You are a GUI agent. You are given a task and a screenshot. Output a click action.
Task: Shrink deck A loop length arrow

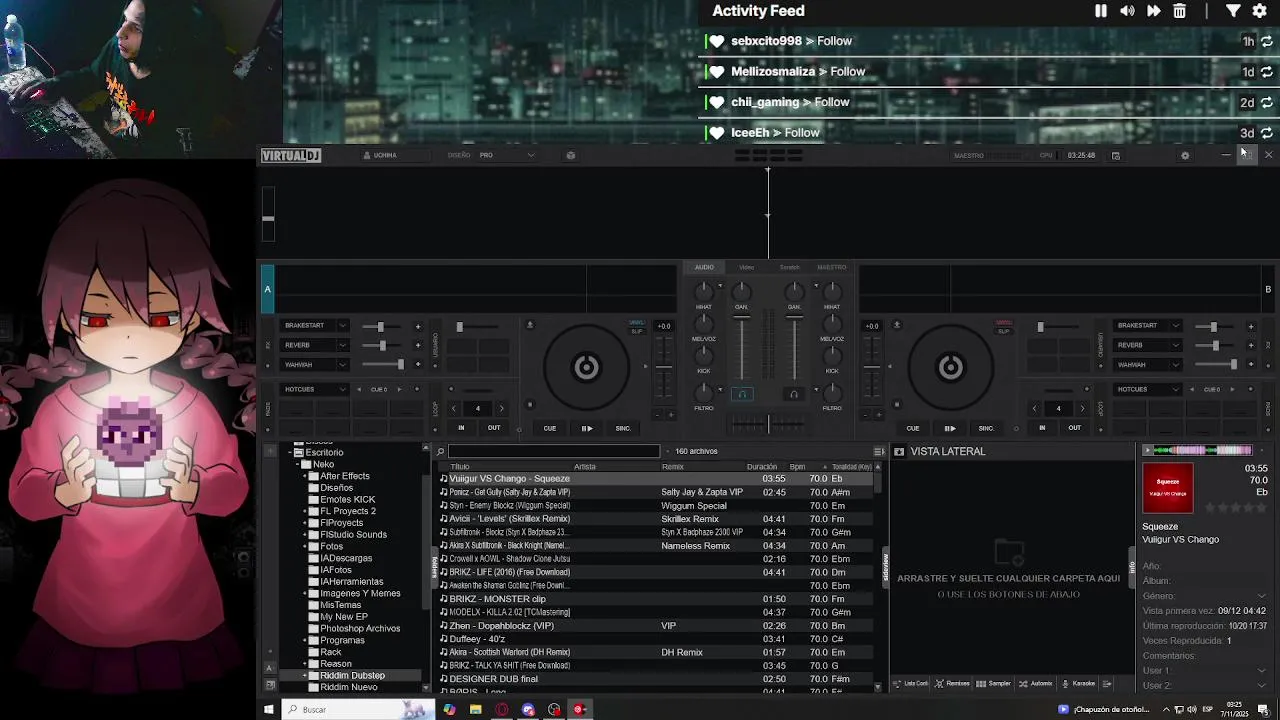[453, 408]
